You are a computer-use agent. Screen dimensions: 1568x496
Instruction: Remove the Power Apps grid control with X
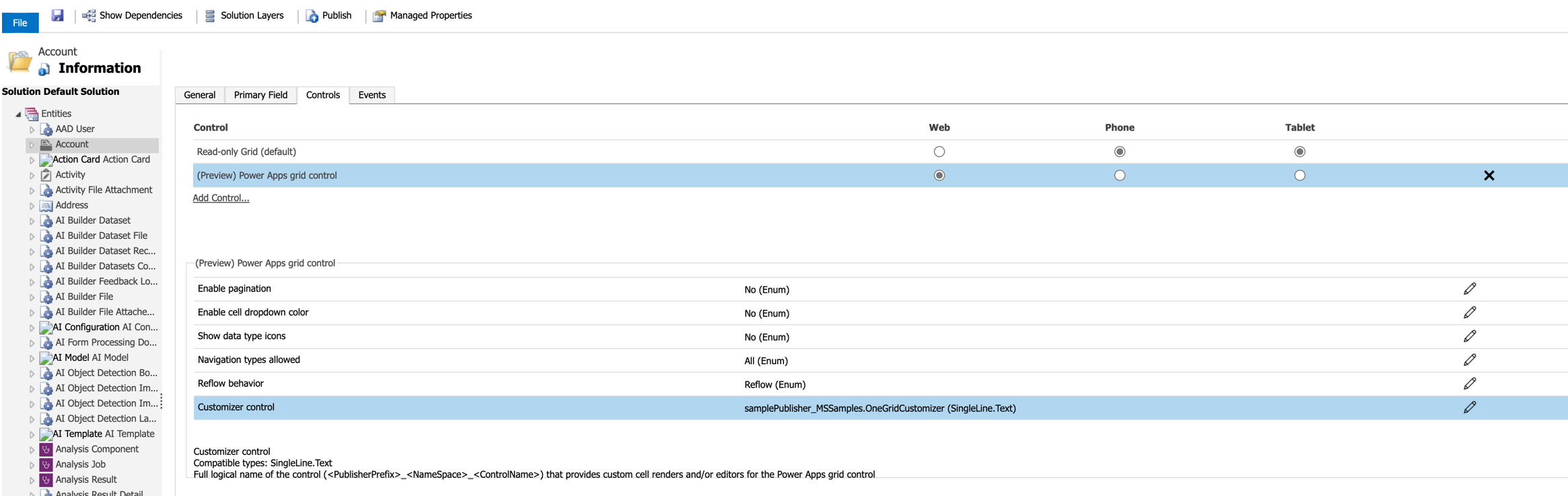pyautogui.click(x=1489, y=176)
